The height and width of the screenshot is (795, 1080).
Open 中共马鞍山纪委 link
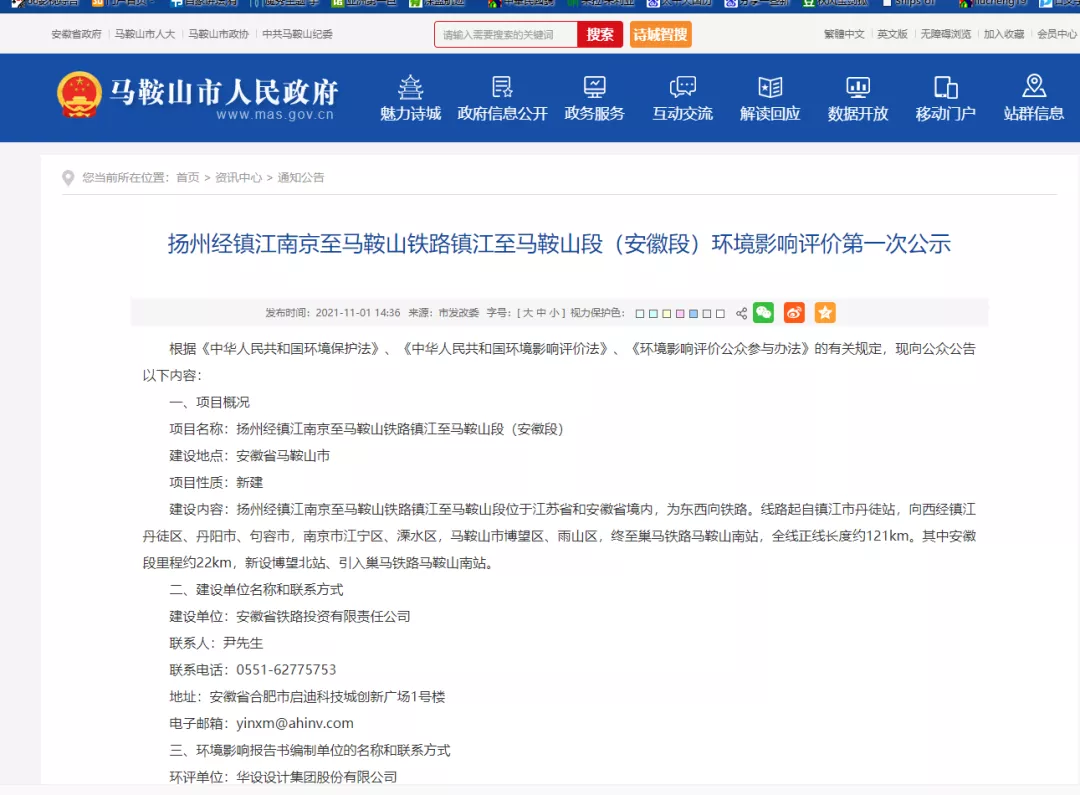tap(298, 34)
